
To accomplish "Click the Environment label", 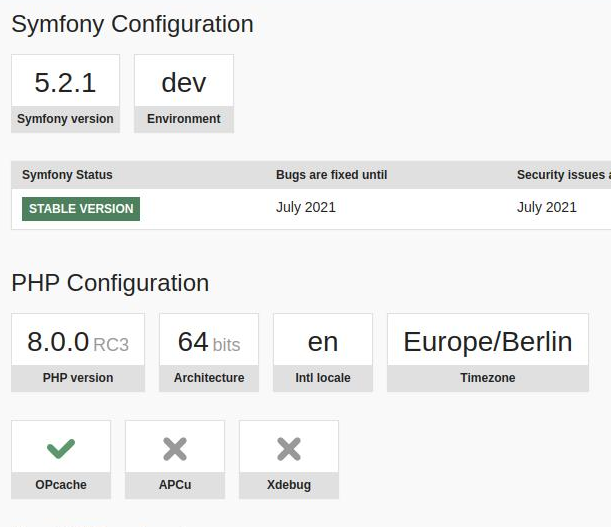I will tap(184, 119).
